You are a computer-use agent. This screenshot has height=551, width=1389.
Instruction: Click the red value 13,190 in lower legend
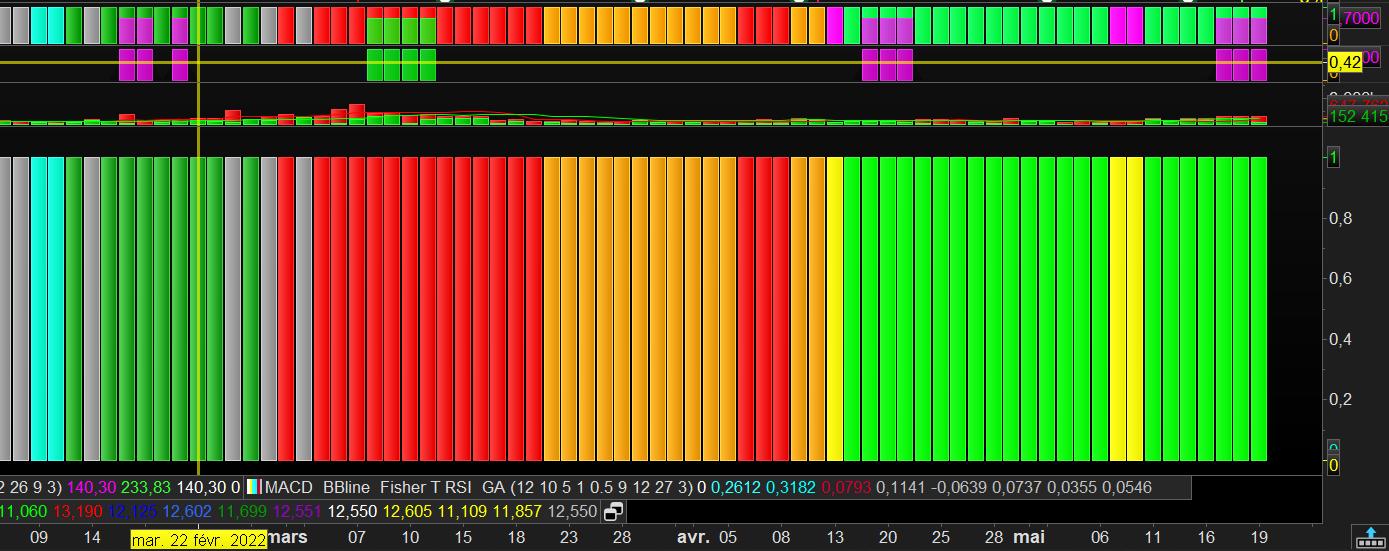[77, 512]
